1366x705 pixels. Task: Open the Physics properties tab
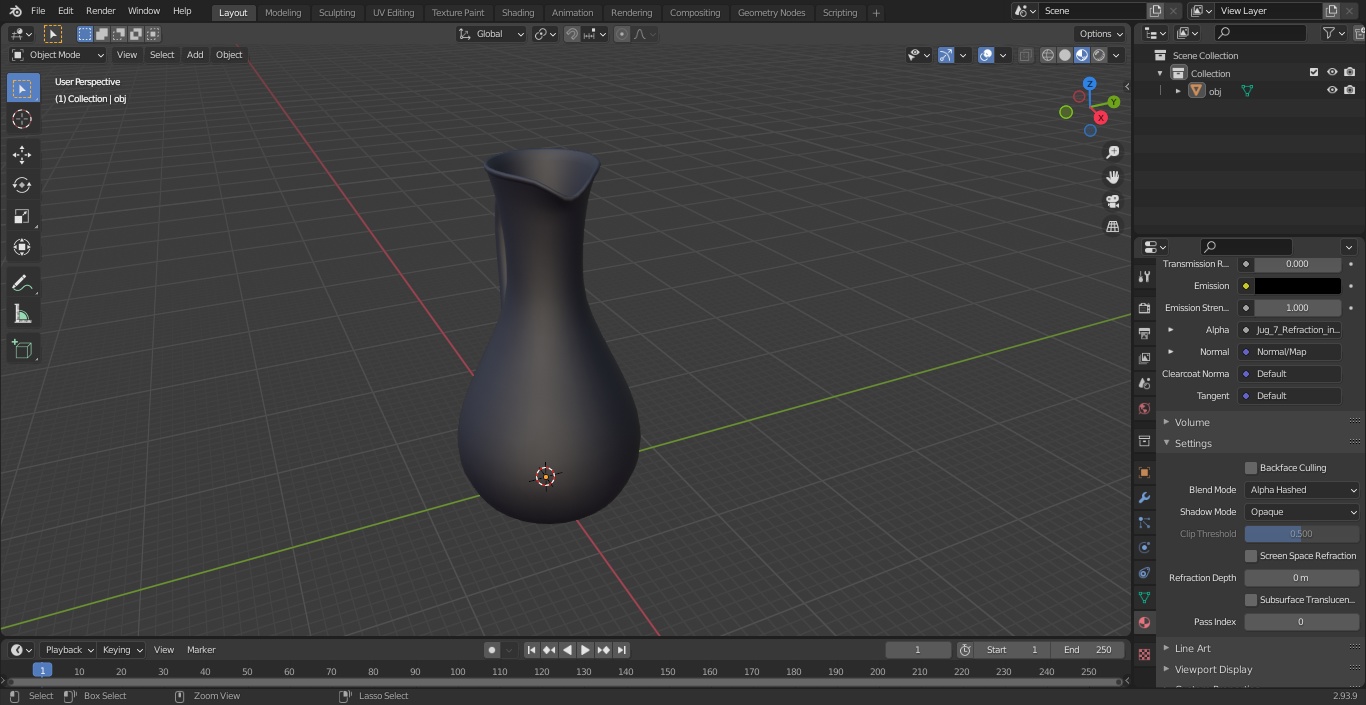coord(1145,547)
